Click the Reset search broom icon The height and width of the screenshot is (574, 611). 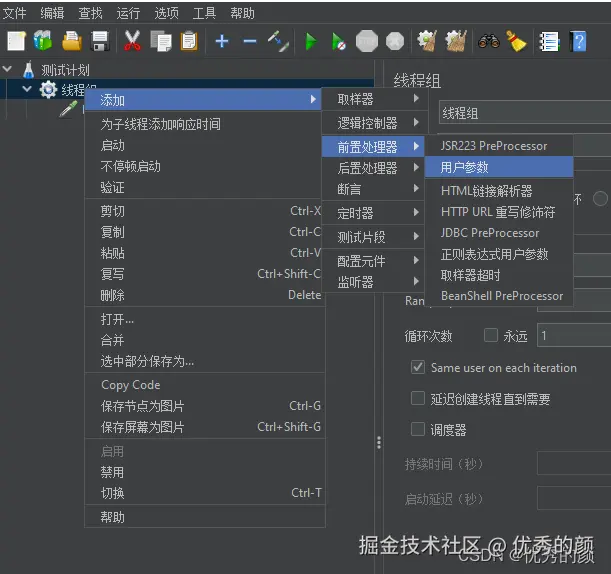(516, 41)
